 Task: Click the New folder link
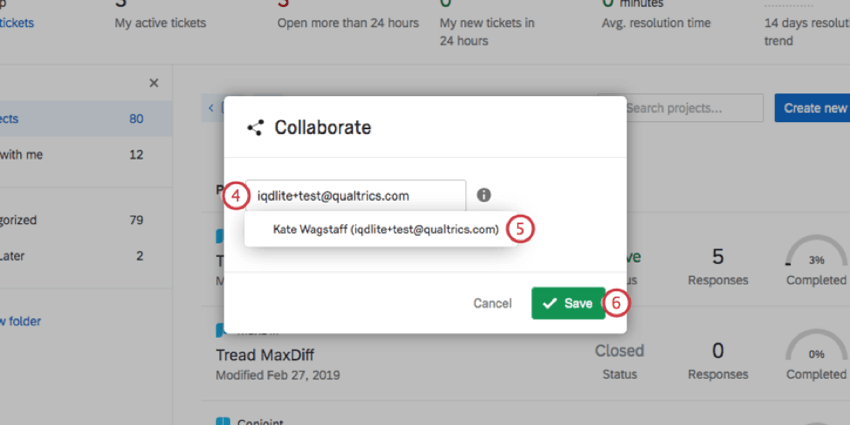(x=21, y=321)
